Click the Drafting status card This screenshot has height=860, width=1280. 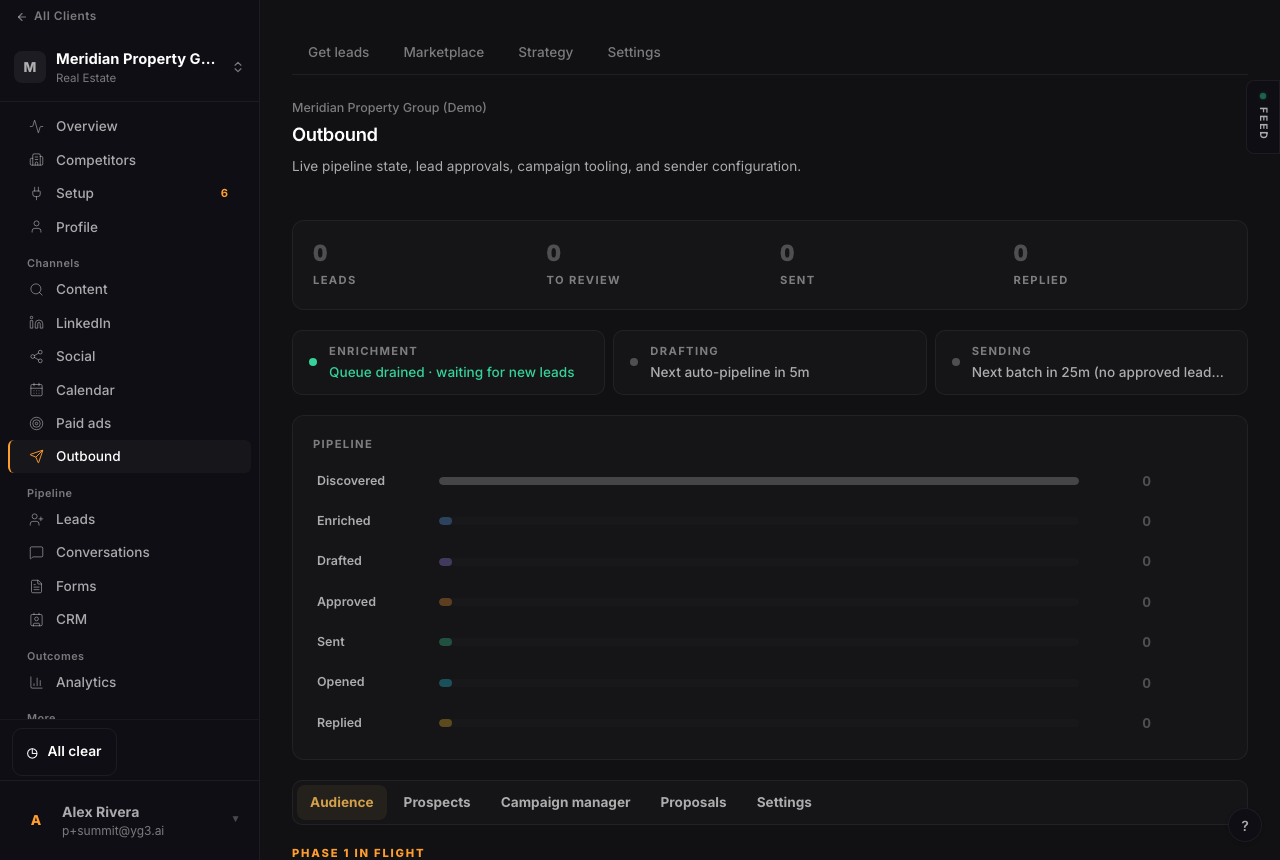pos(769,362)
